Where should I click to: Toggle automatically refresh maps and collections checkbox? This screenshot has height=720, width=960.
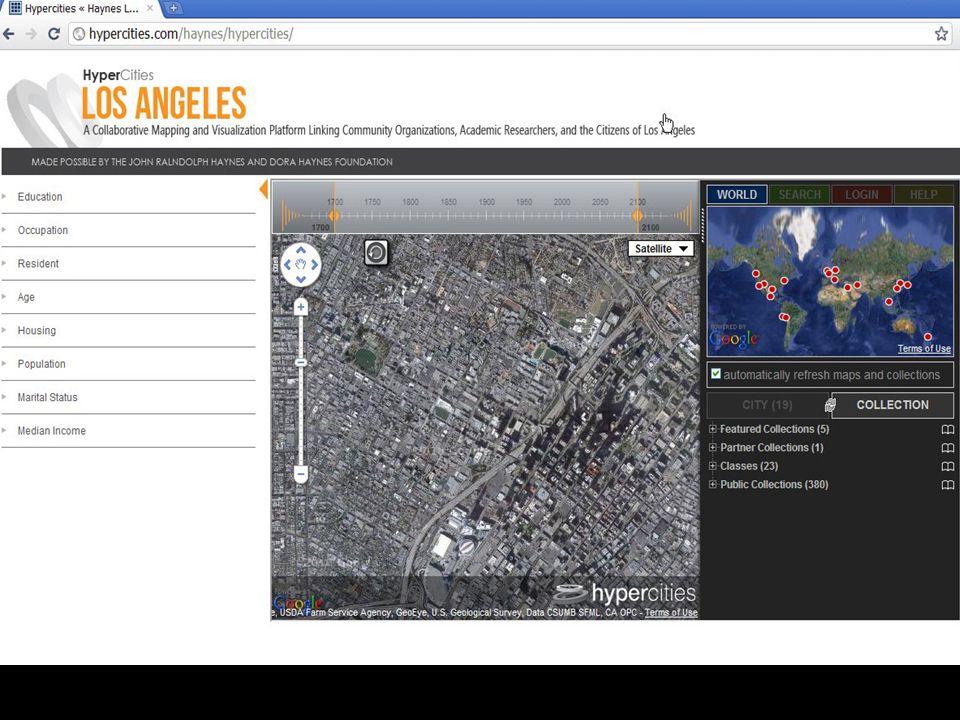click(x=716, y=373)
